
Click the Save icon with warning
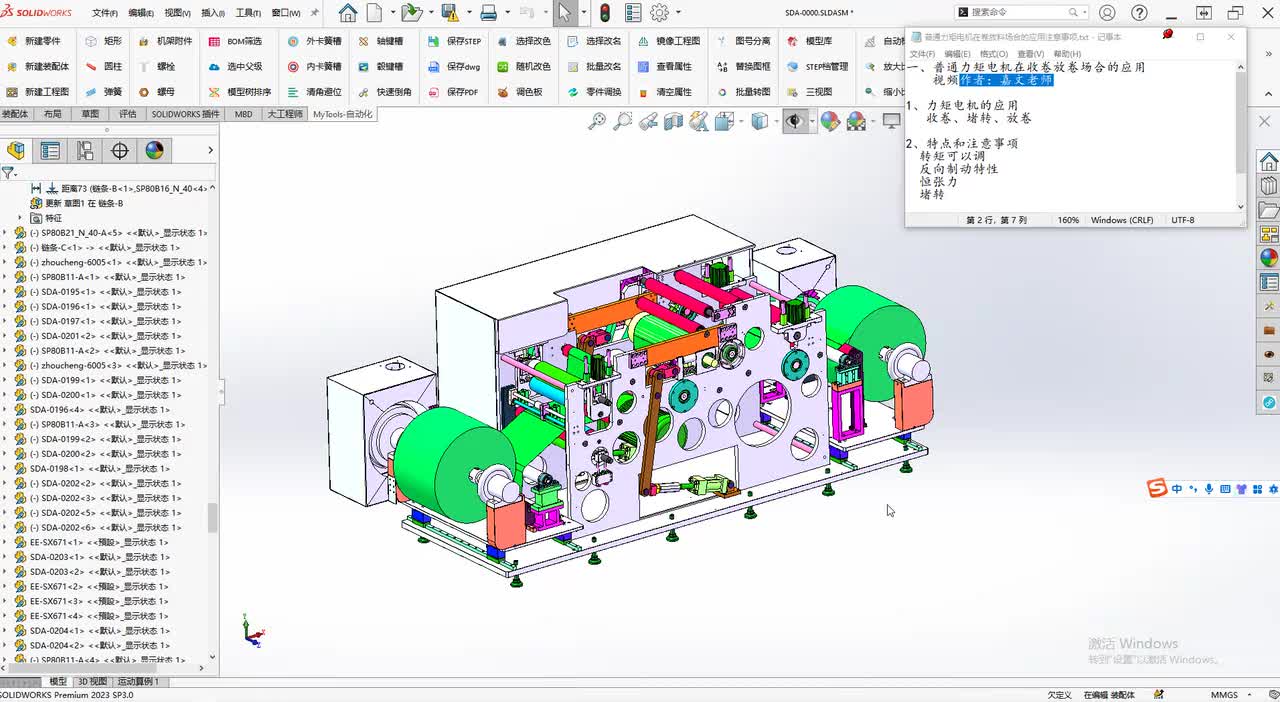449,13
